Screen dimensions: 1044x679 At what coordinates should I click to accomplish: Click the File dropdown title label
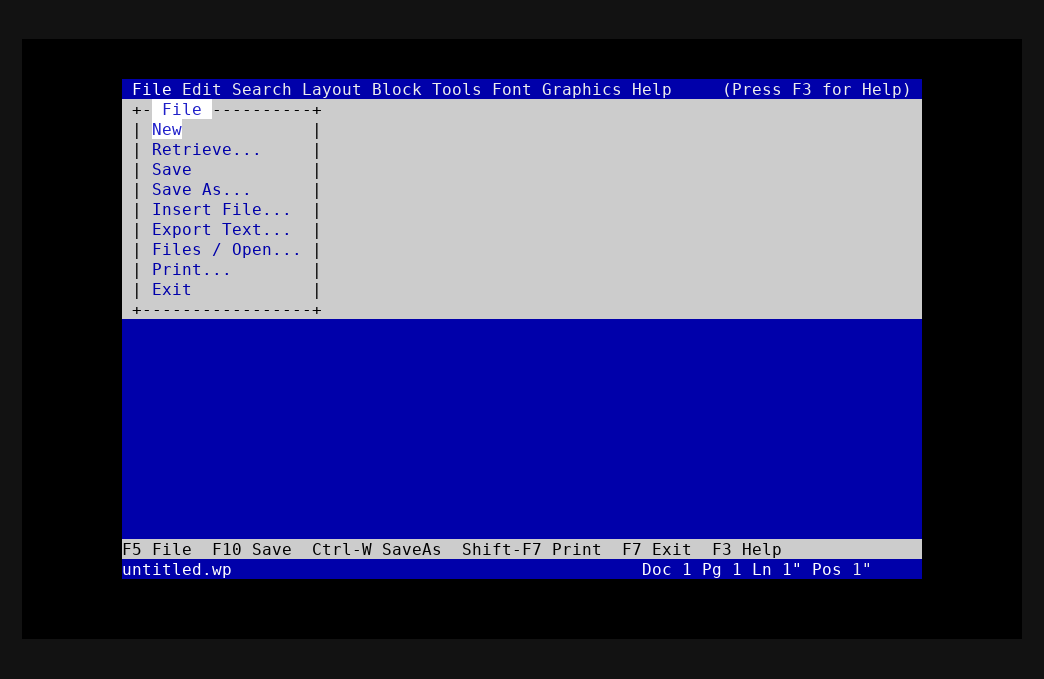182,109
